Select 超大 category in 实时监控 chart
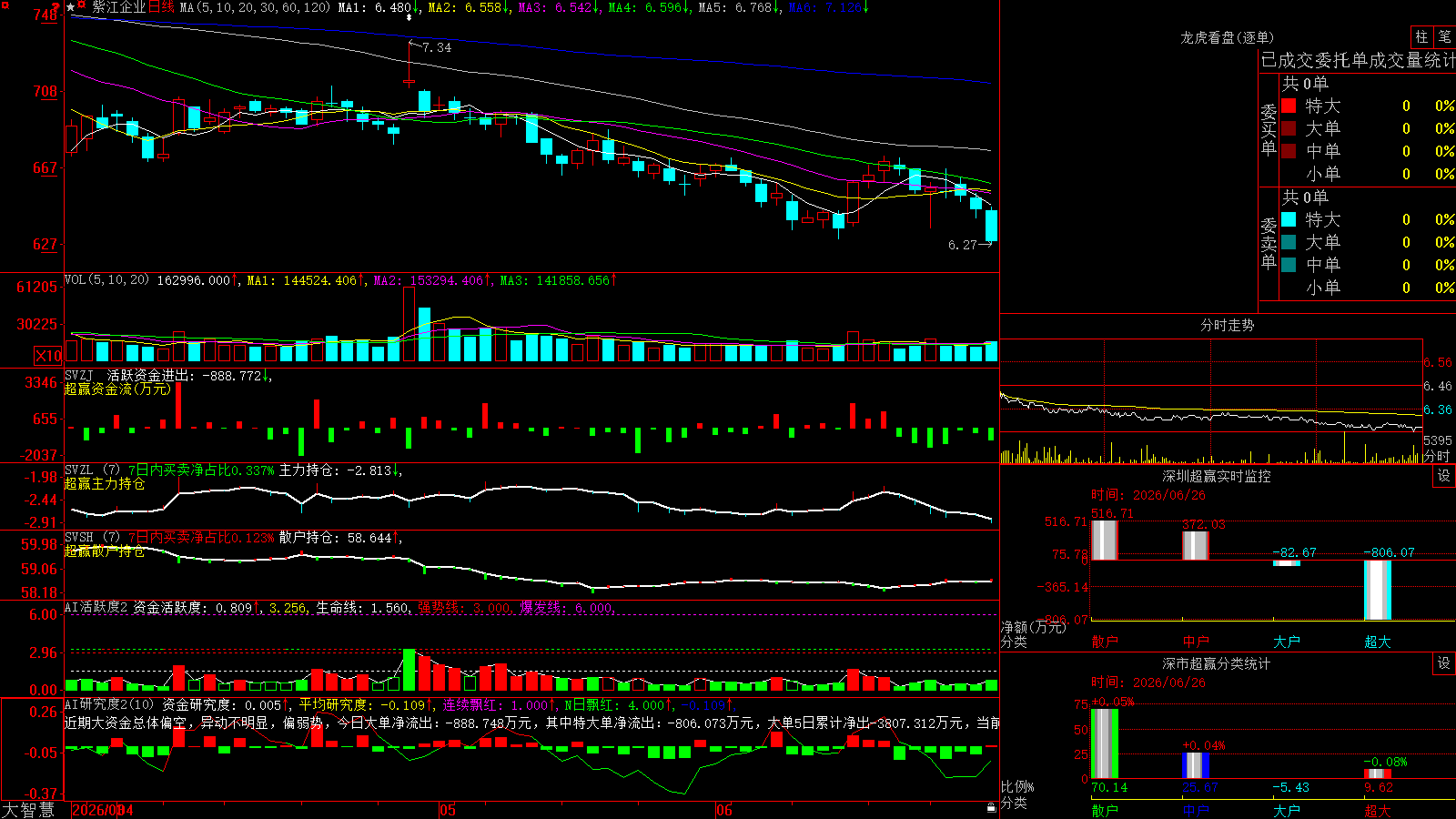Screen dimensions: 1456x819 1378,642
